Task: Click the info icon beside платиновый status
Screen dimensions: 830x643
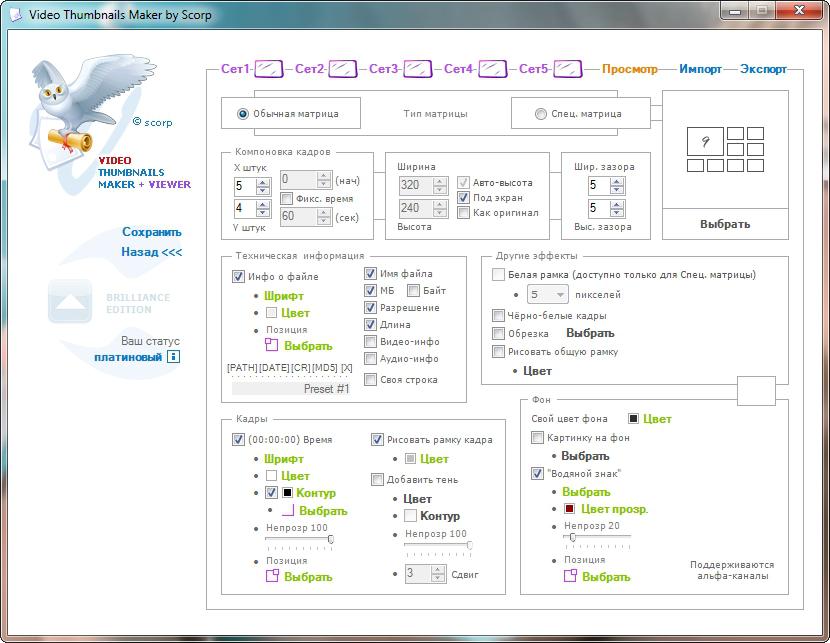Action: 173,357
